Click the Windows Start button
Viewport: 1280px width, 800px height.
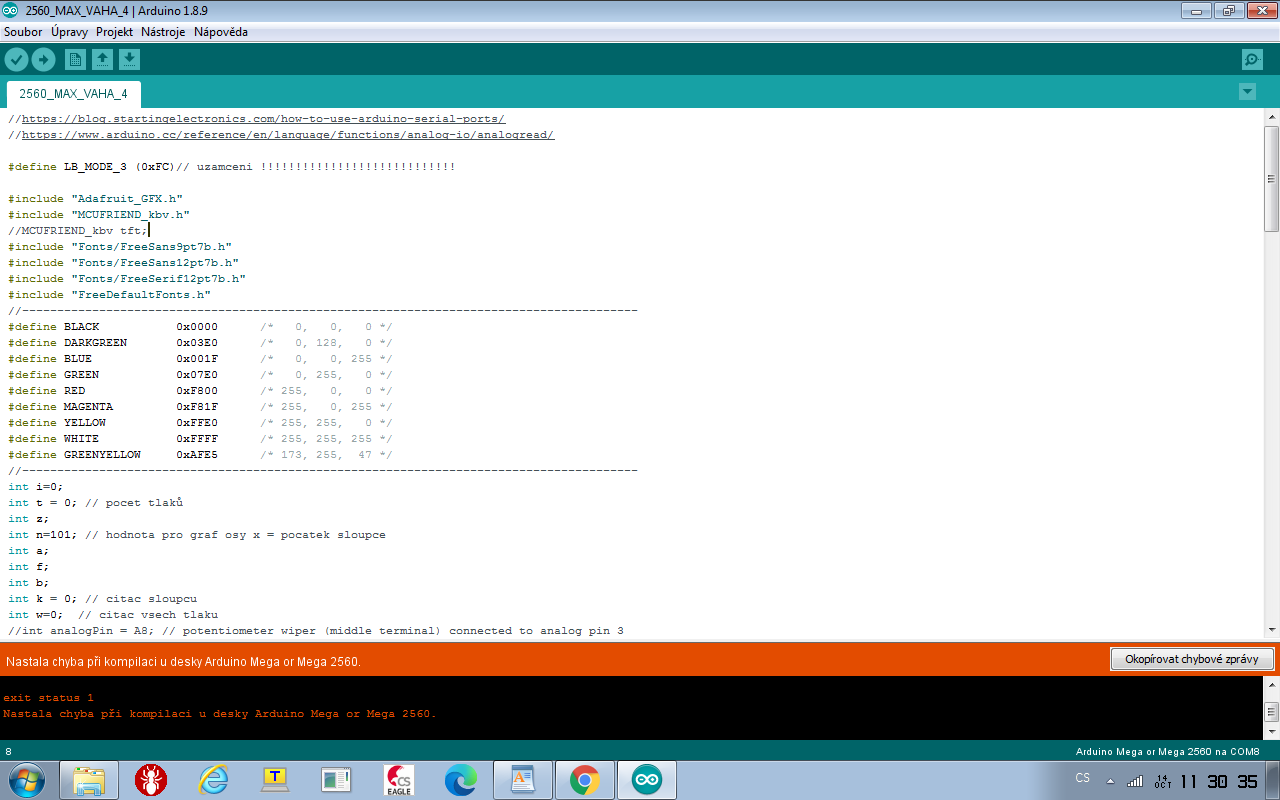26,779
